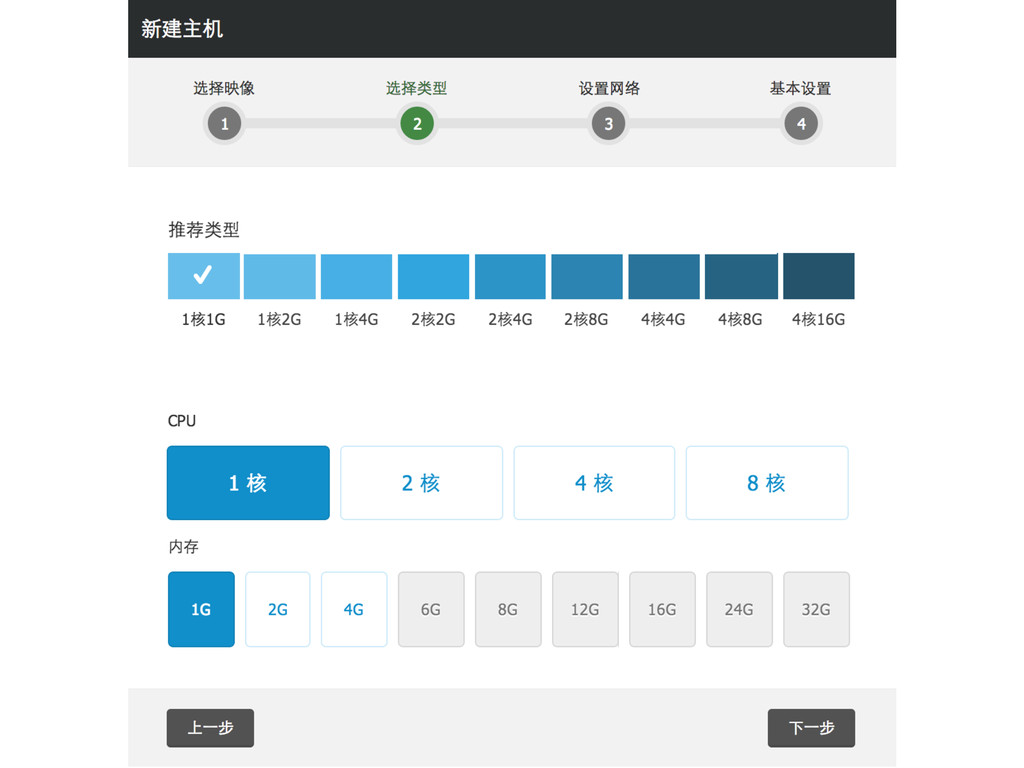Proceed with the 下一步 button

point(811,728)
